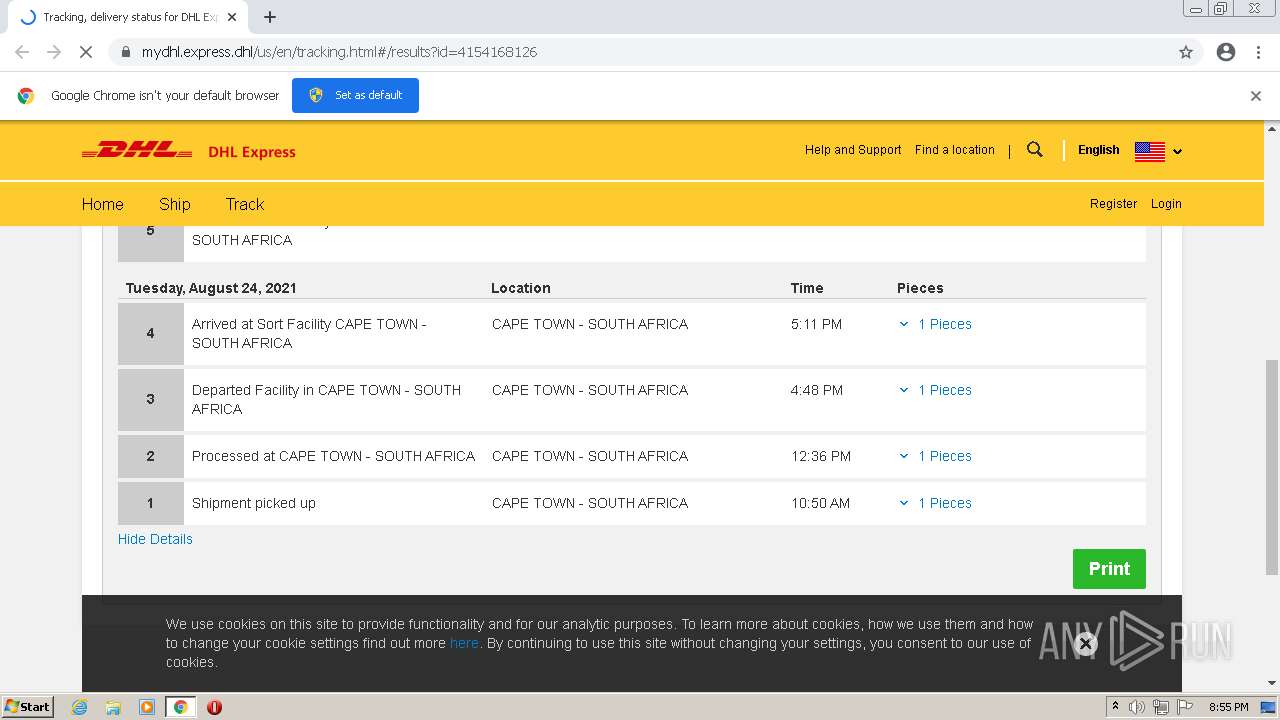Open Help and Support
1280x720 pixels.
[x=853, y=150]
